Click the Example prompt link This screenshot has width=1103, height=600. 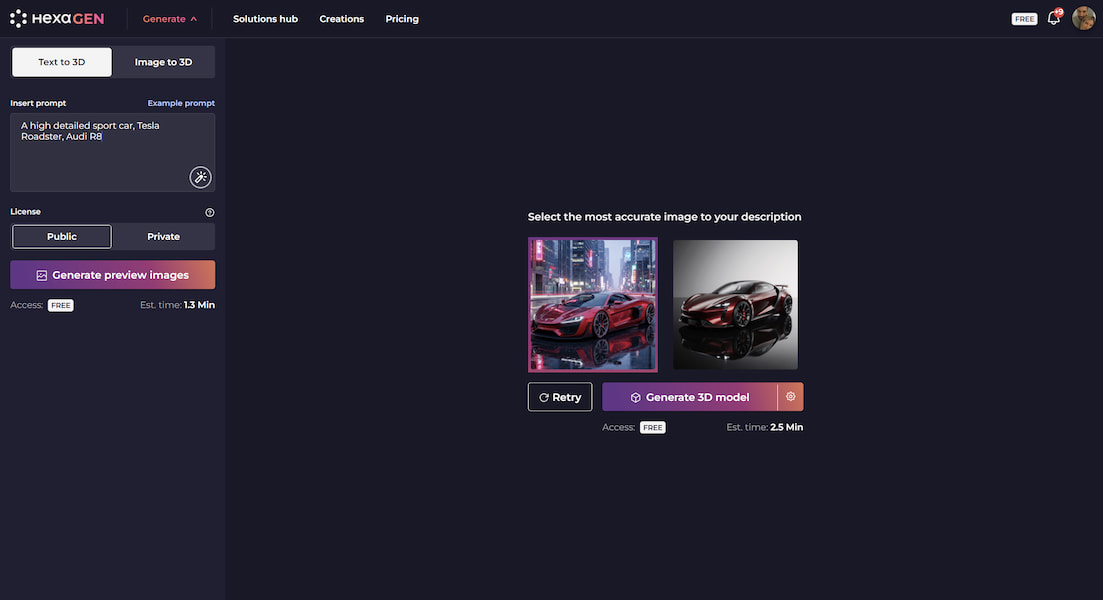click(181, 103)
